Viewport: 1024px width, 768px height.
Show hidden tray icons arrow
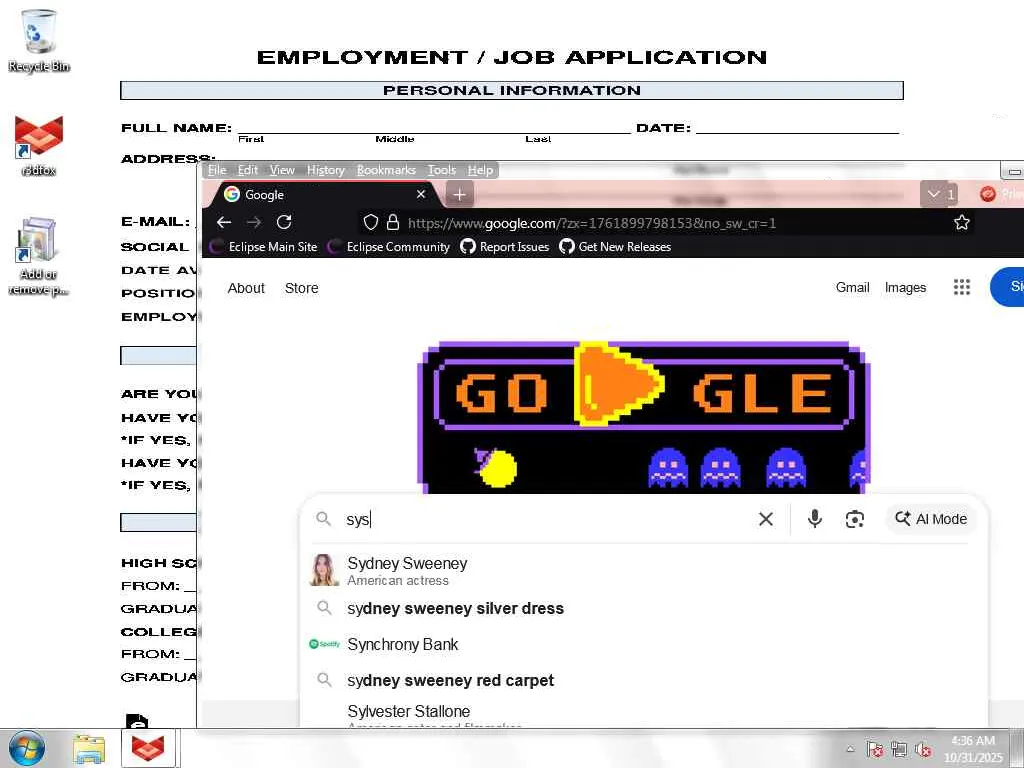click(x=850, y=749)
